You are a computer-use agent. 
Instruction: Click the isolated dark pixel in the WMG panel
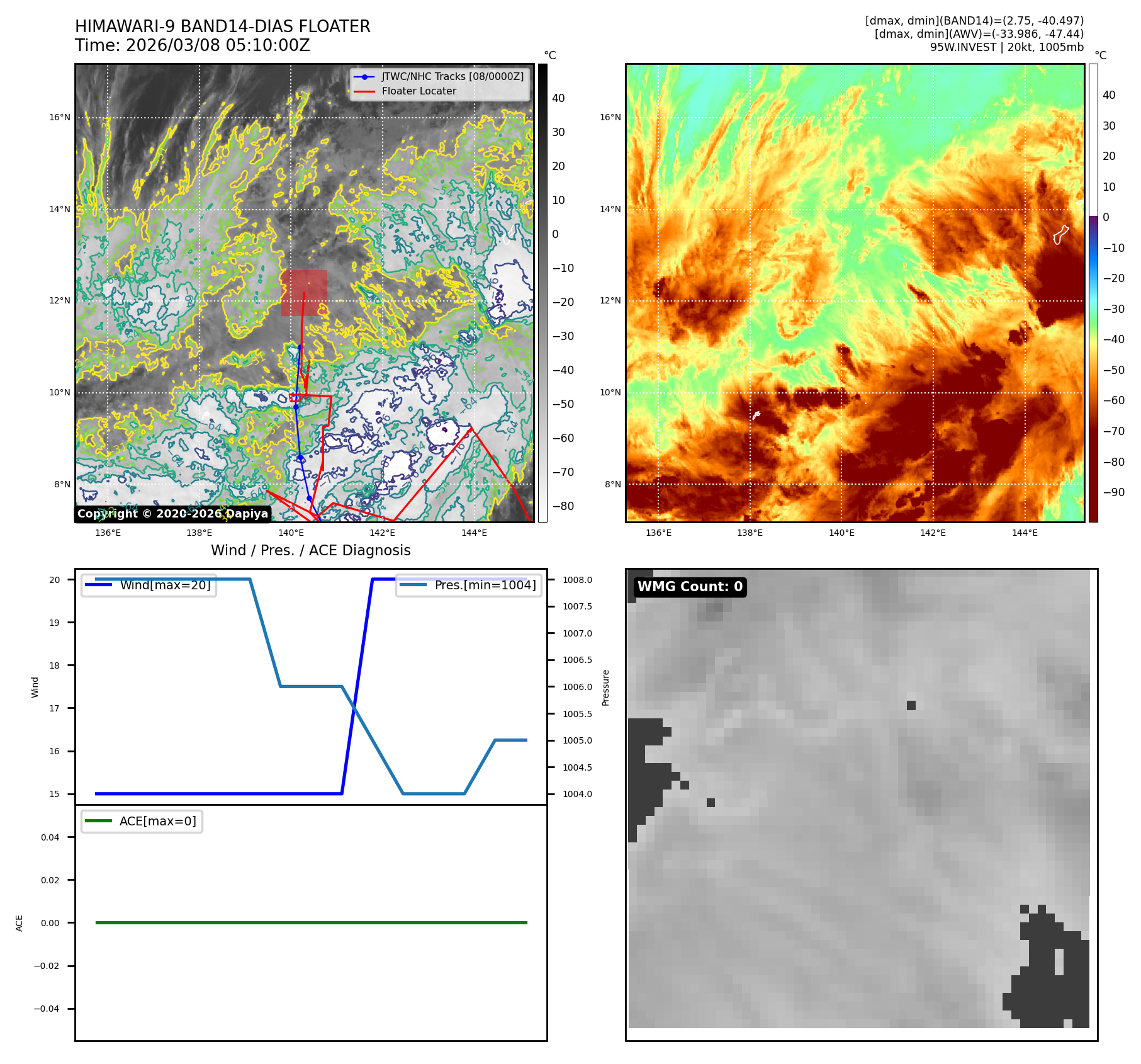pyautogui.click(x=911, y=705)
